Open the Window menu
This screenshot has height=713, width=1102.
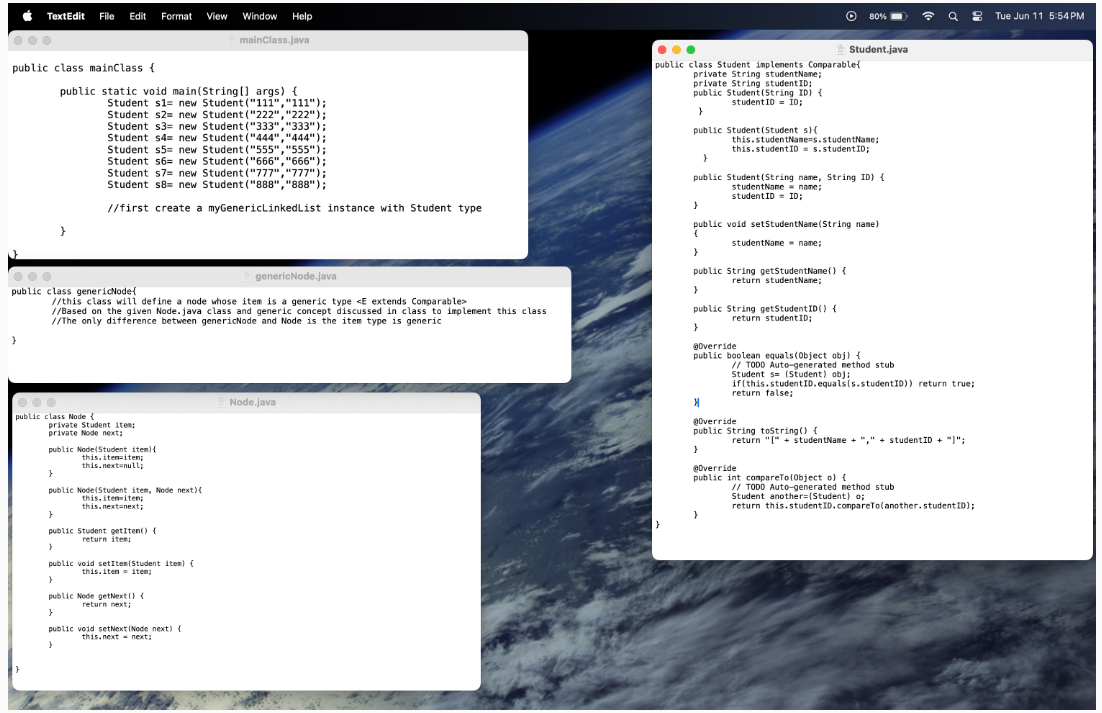[260, 16]
